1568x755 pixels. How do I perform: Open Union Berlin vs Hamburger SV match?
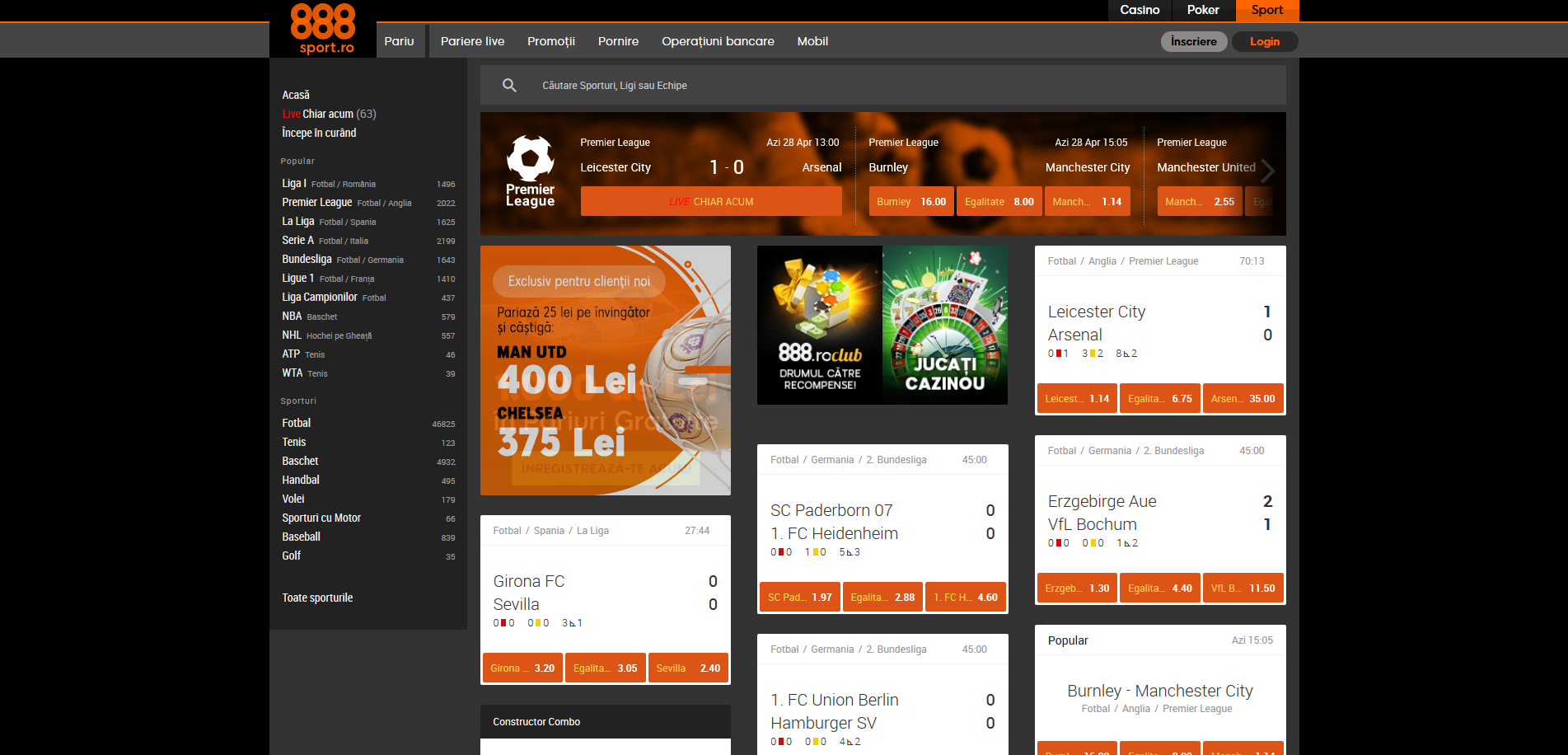(x=882, y=711)
